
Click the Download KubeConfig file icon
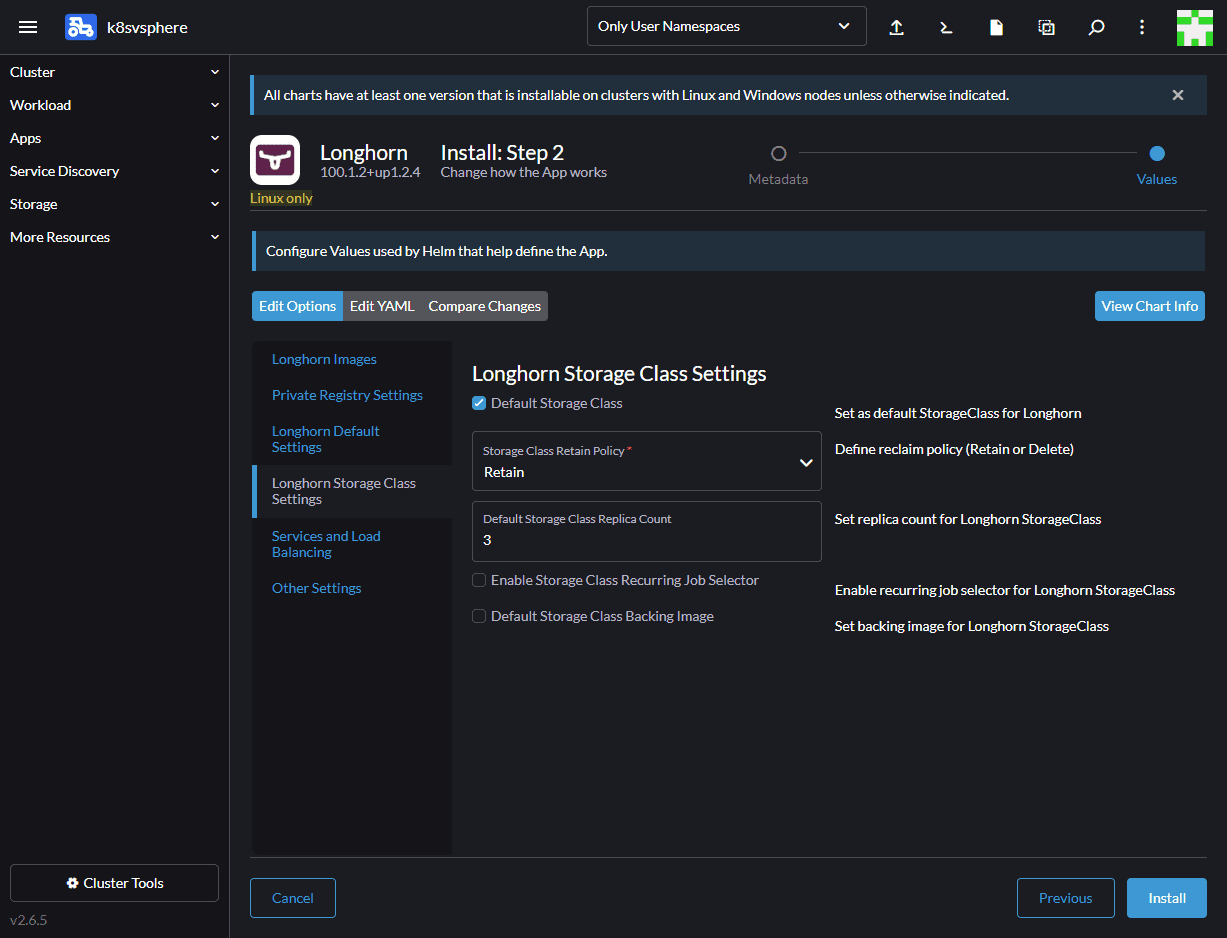(996, 27)
